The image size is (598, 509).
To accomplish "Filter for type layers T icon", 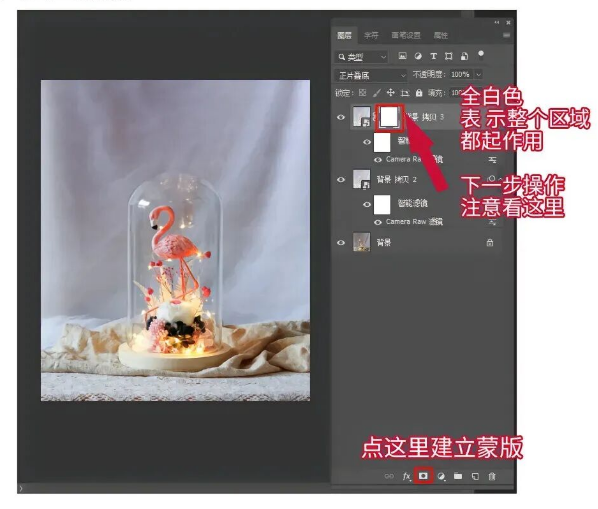I will coord(434,56).
